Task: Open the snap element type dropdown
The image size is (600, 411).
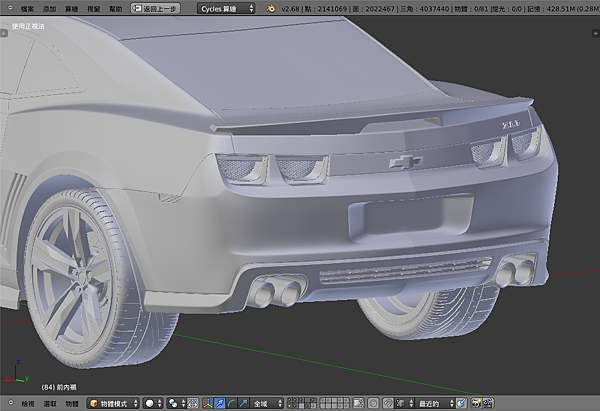Action: point(404,403)
